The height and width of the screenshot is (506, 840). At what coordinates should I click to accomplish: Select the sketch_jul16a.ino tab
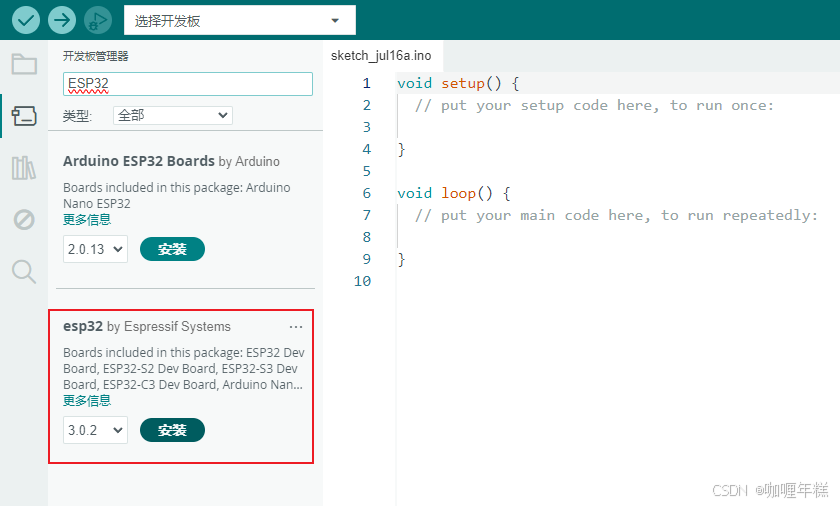click(381, 56)
